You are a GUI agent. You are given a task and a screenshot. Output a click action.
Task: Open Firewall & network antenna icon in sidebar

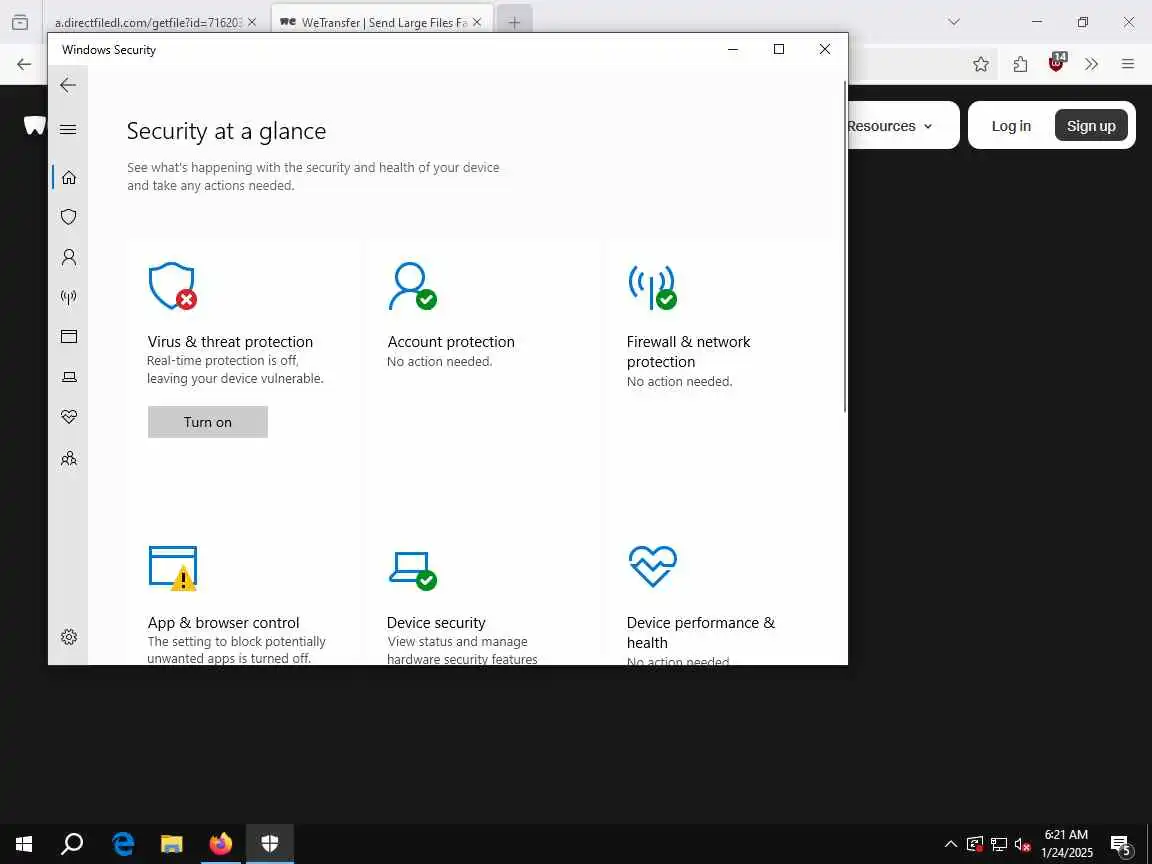pyautogui.click(x=68, y=297)
